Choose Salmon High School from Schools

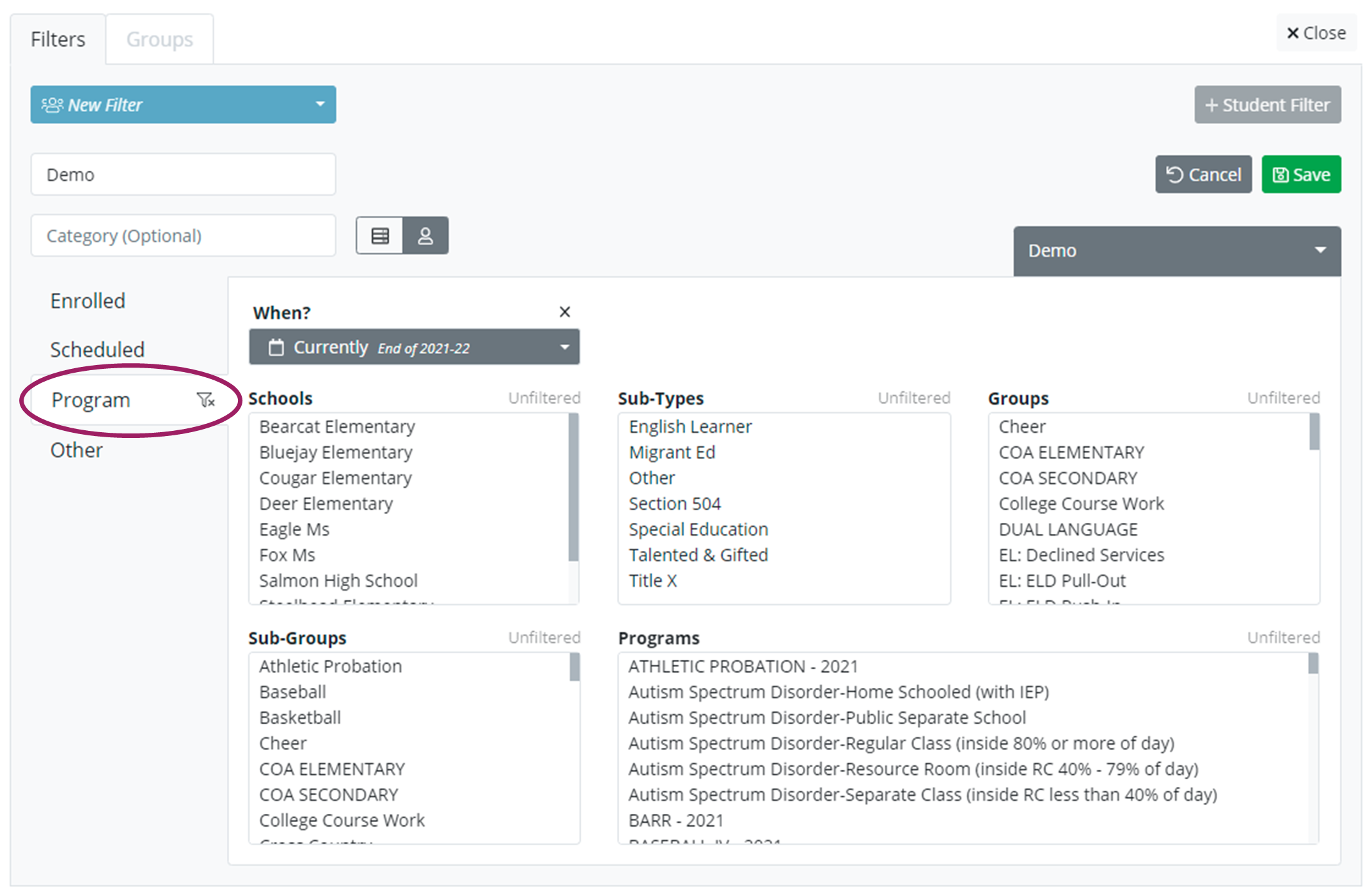click(x=338, y=580)
